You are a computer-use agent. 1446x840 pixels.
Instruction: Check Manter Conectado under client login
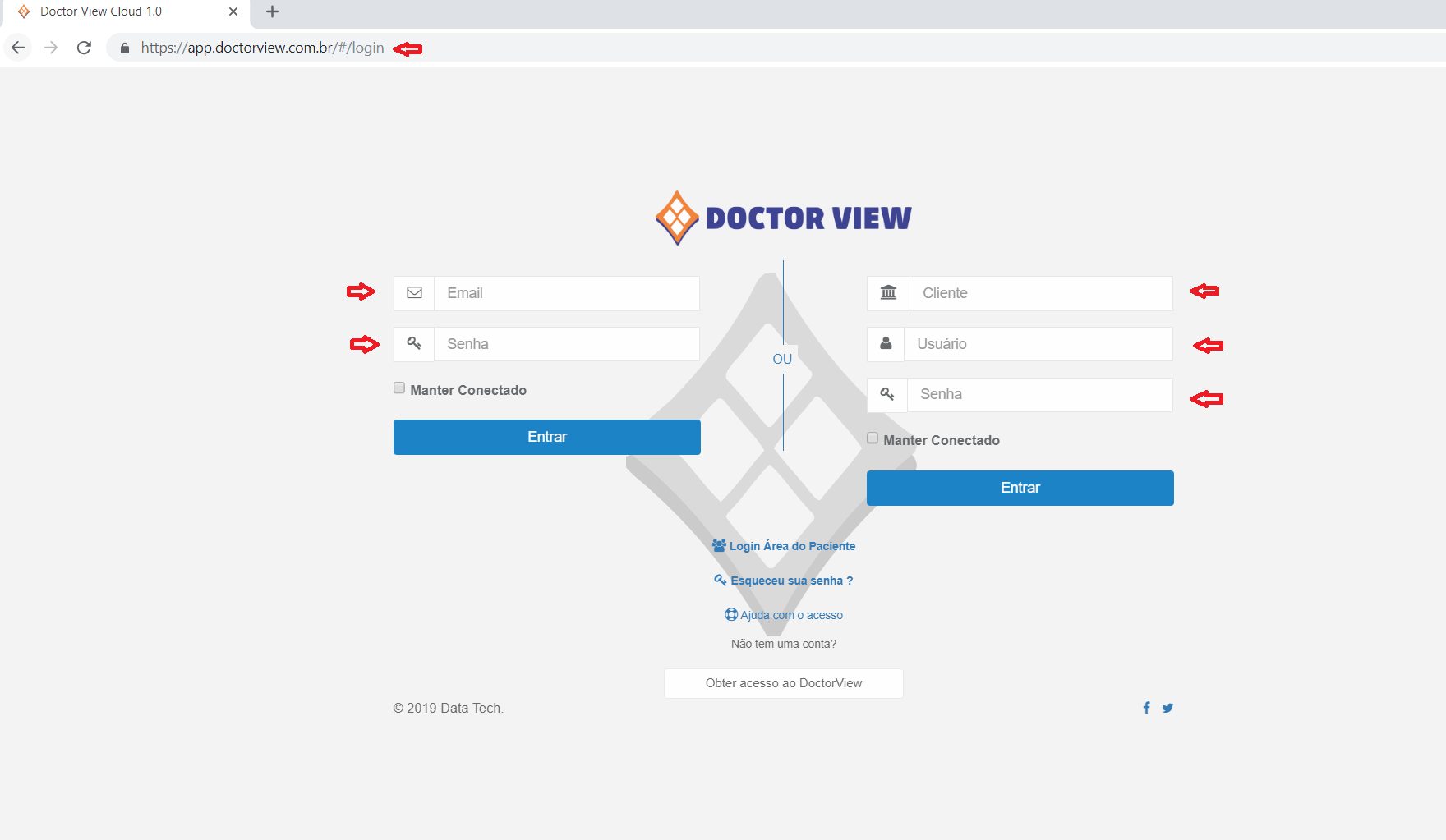pyautogui.click(x=873, y=438)
